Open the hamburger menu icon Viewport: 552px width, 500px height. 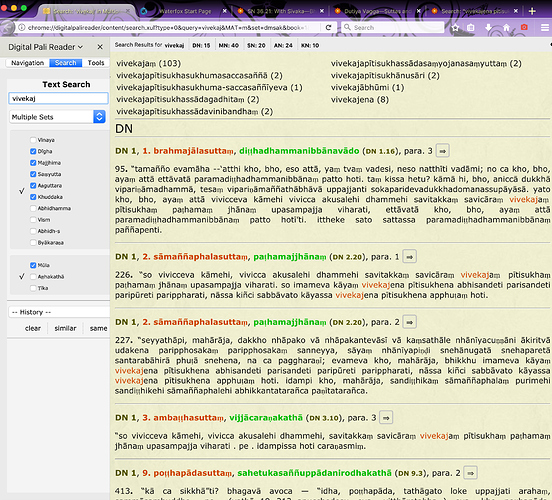tap(544, 27)
